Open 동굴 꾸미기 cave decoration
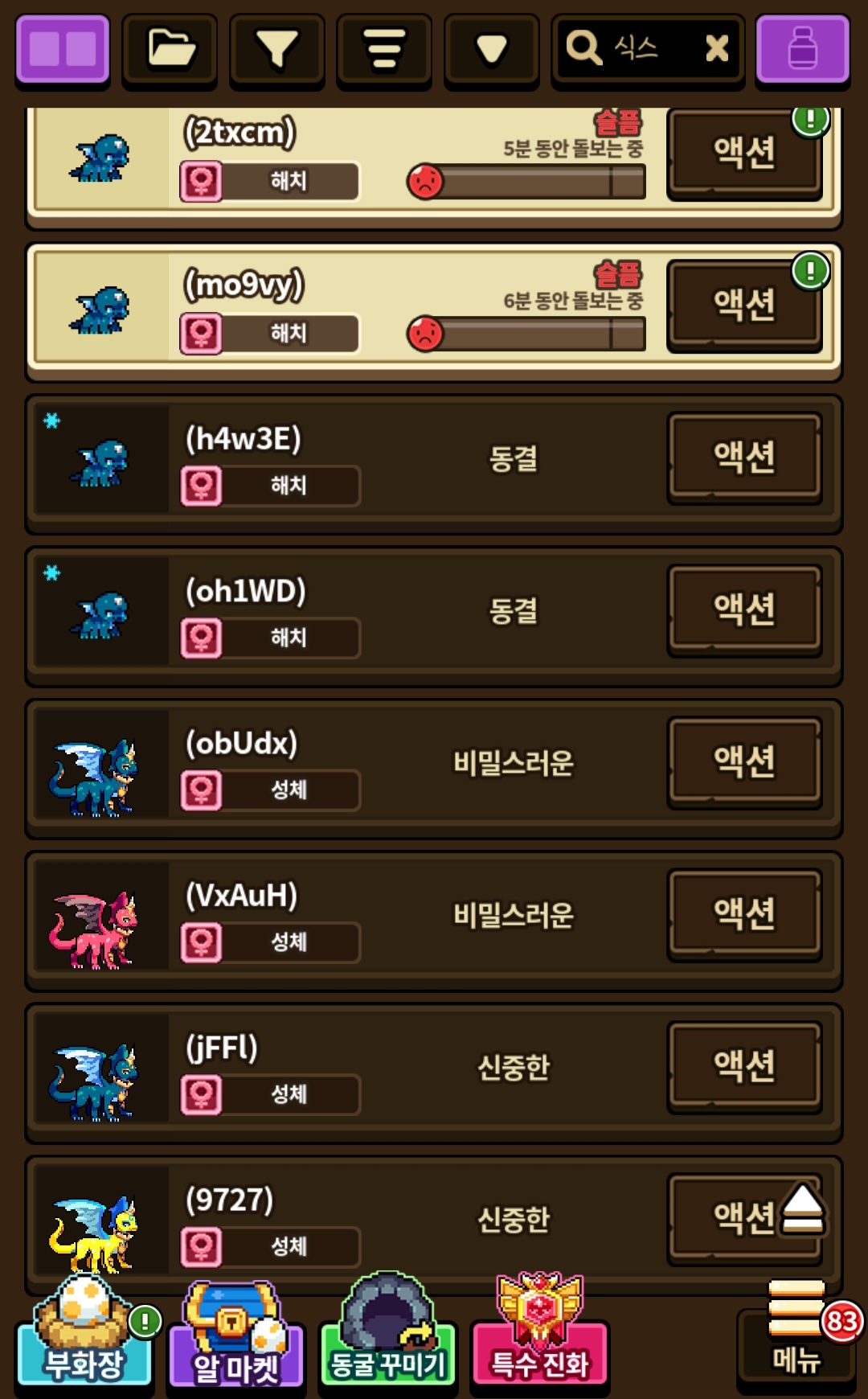 point(388,1331)
